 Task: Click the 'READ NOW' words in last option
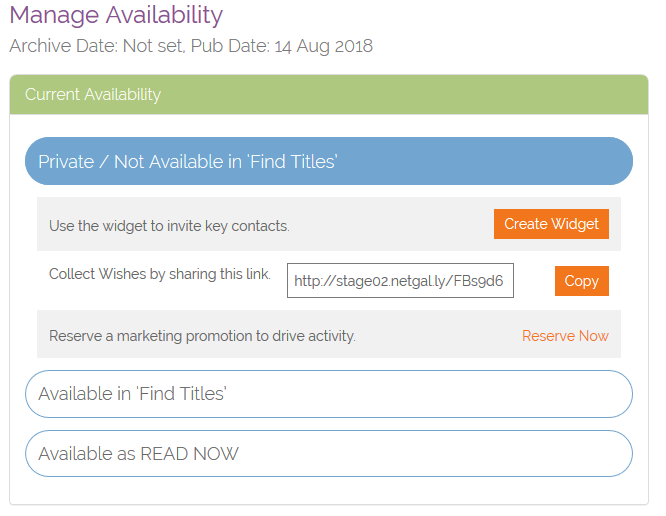tap(189, 453)
